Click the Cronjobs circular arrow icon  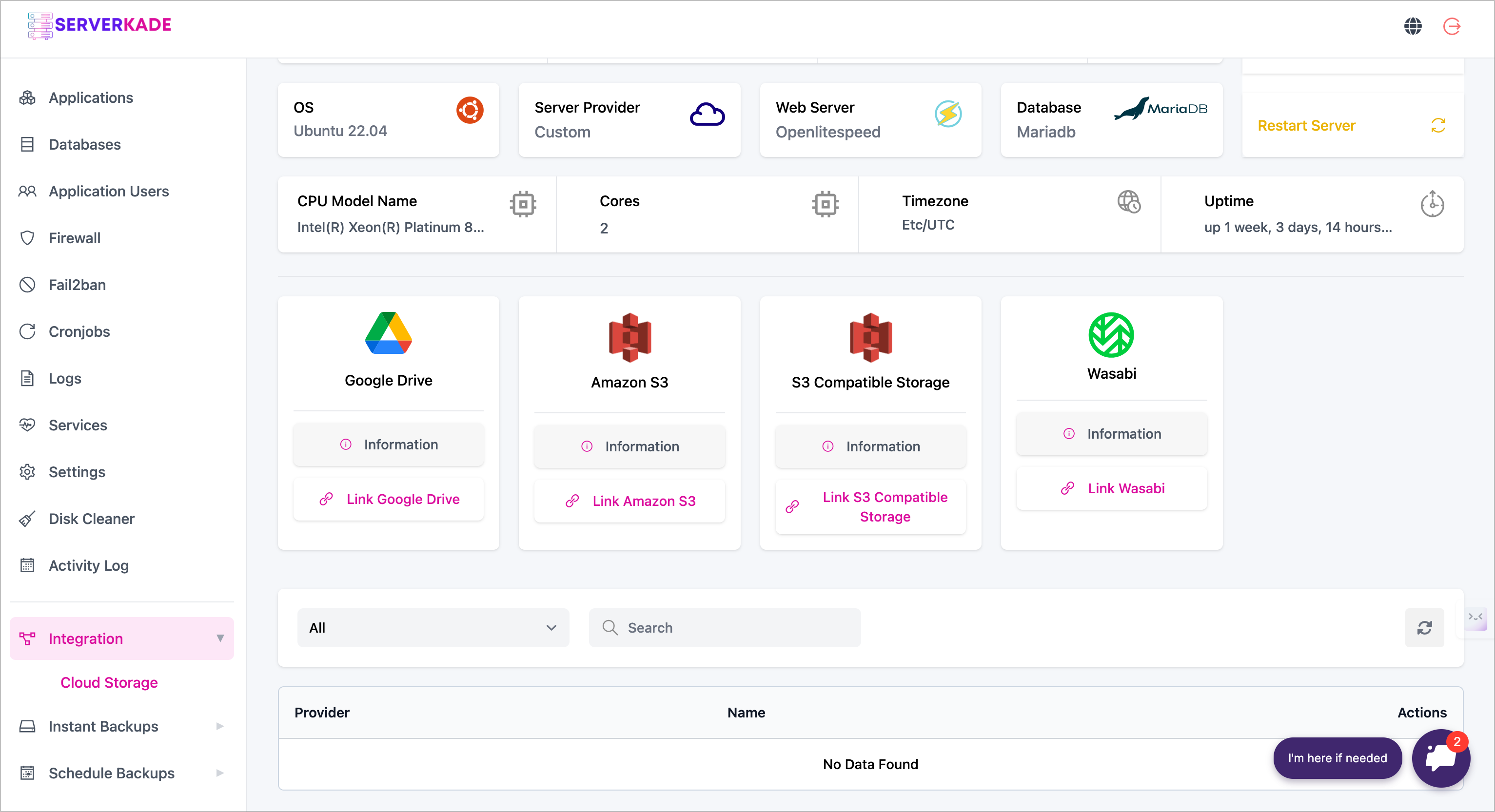tap(27, 331)
